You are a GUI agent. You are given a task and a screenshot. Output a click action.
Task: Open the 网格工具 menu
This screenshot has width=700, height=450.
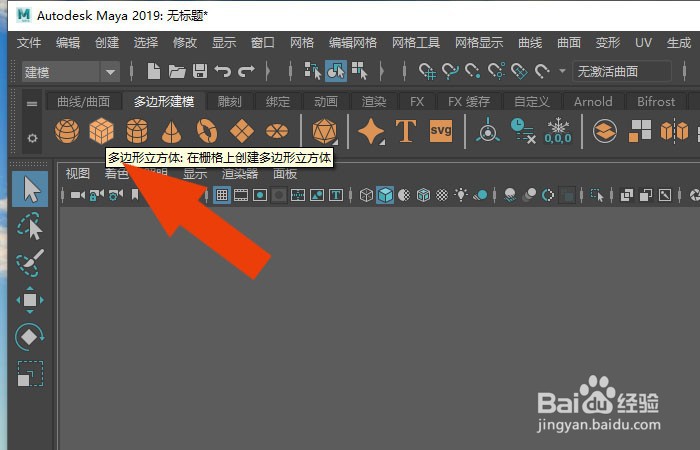click(x=416, y=43)
